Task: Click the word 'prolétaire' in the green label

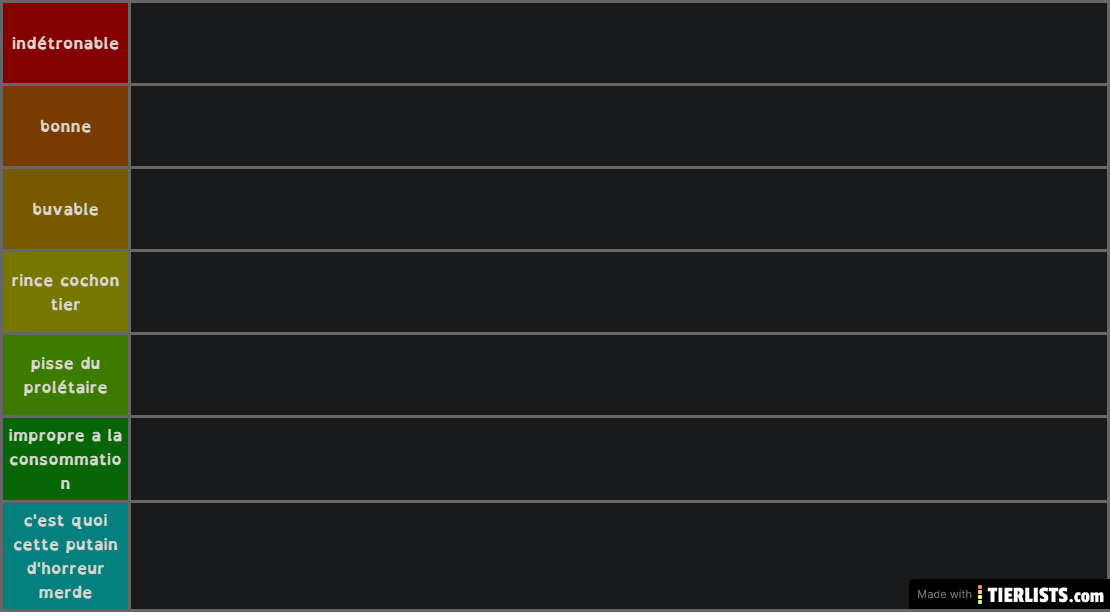Action: coord(65,388)
